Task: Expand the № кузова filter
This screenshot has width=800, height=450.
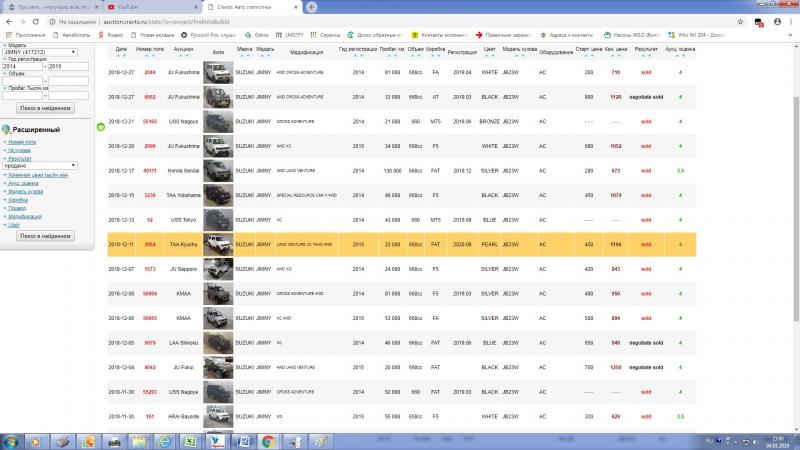Action: [19, 151]
